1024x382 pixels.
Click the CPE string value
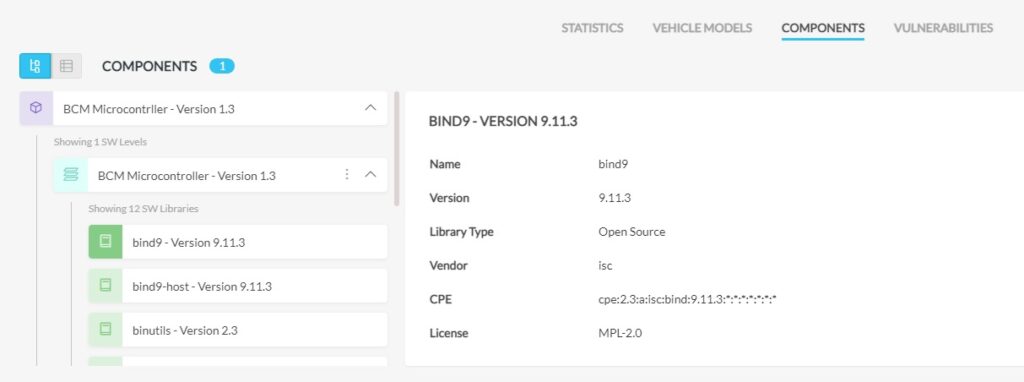point(687,300)
